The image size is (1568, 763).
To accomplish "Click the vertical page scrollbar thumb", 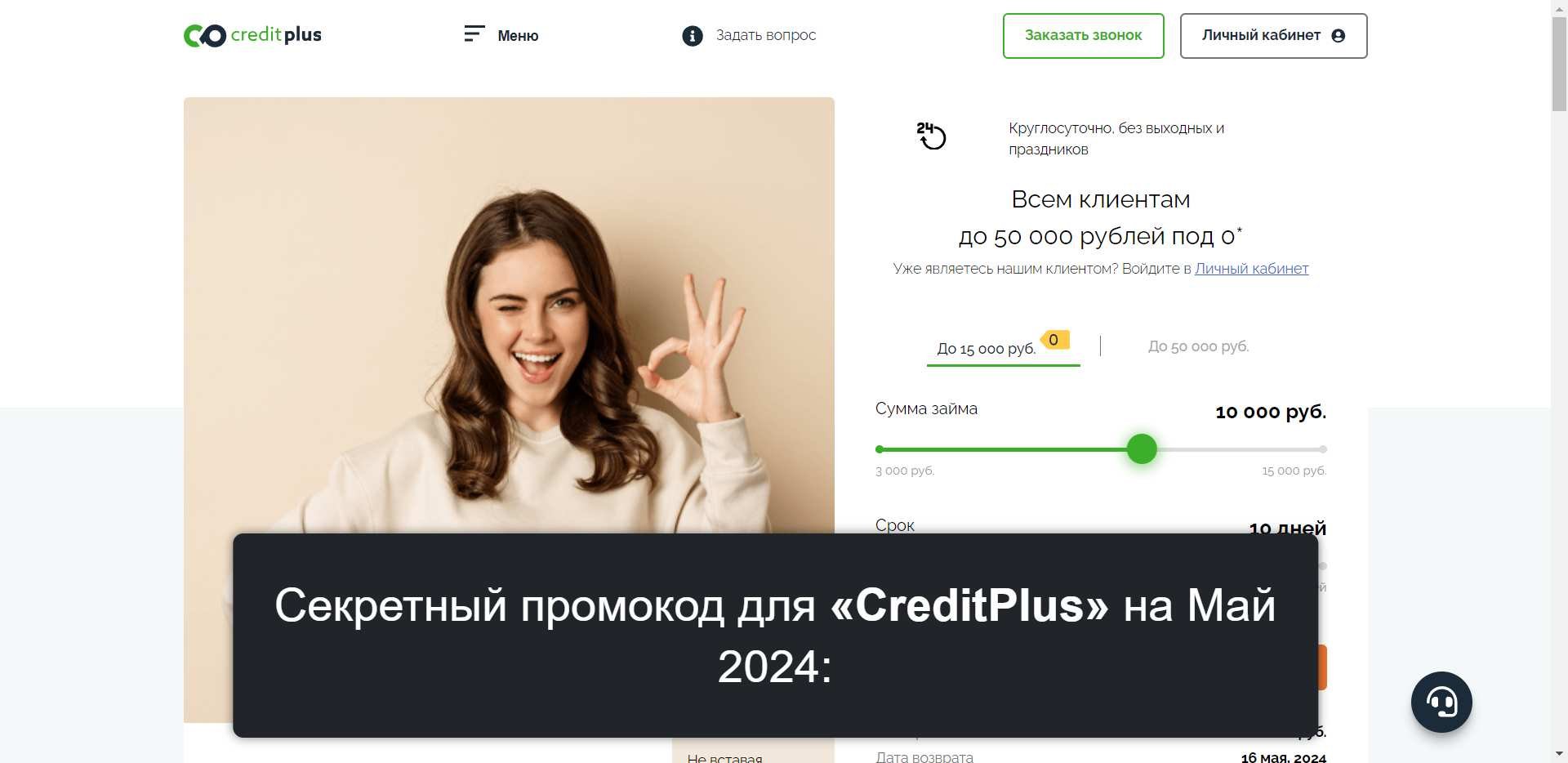I will pos(1559,64).
